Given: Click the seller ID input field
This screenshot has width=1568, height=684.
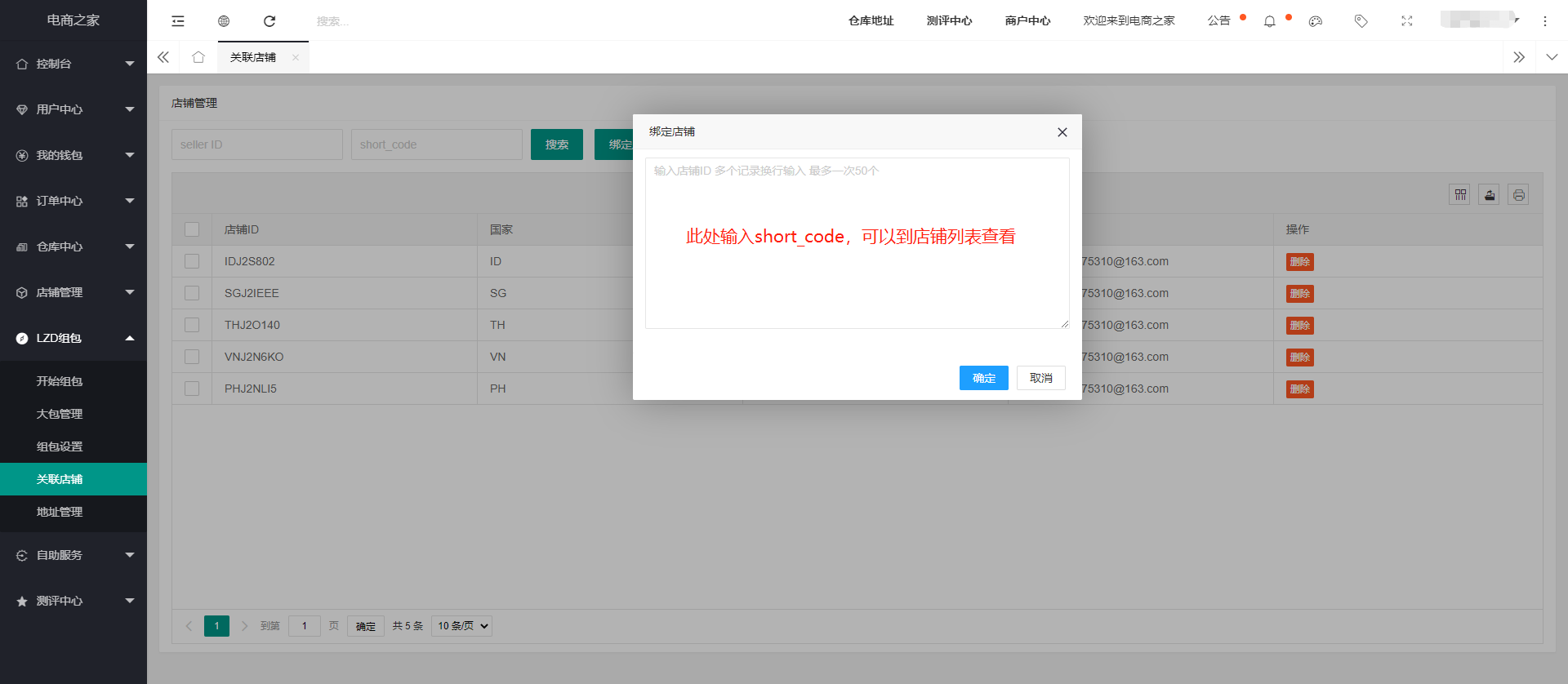Looking at the screenshot, I should coord(257,144).
